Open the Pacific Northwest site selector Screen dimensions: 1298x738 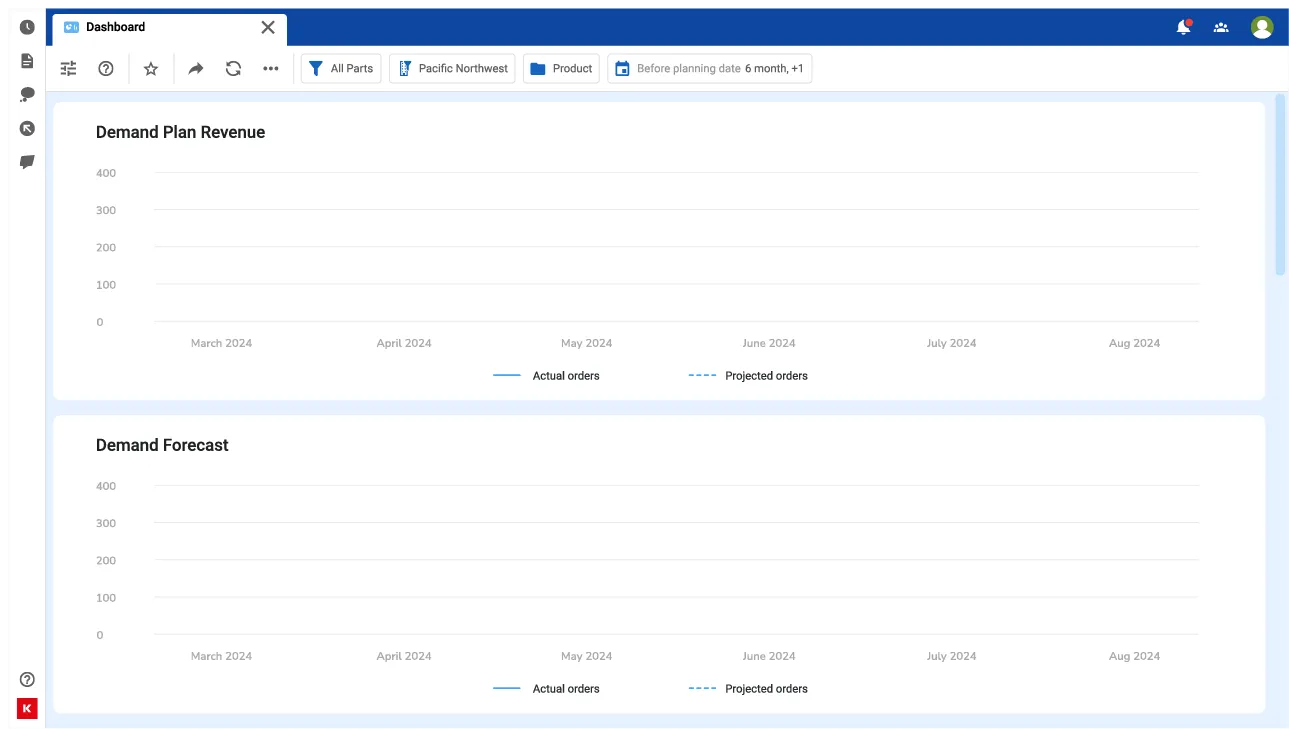(x=452, y=68)
